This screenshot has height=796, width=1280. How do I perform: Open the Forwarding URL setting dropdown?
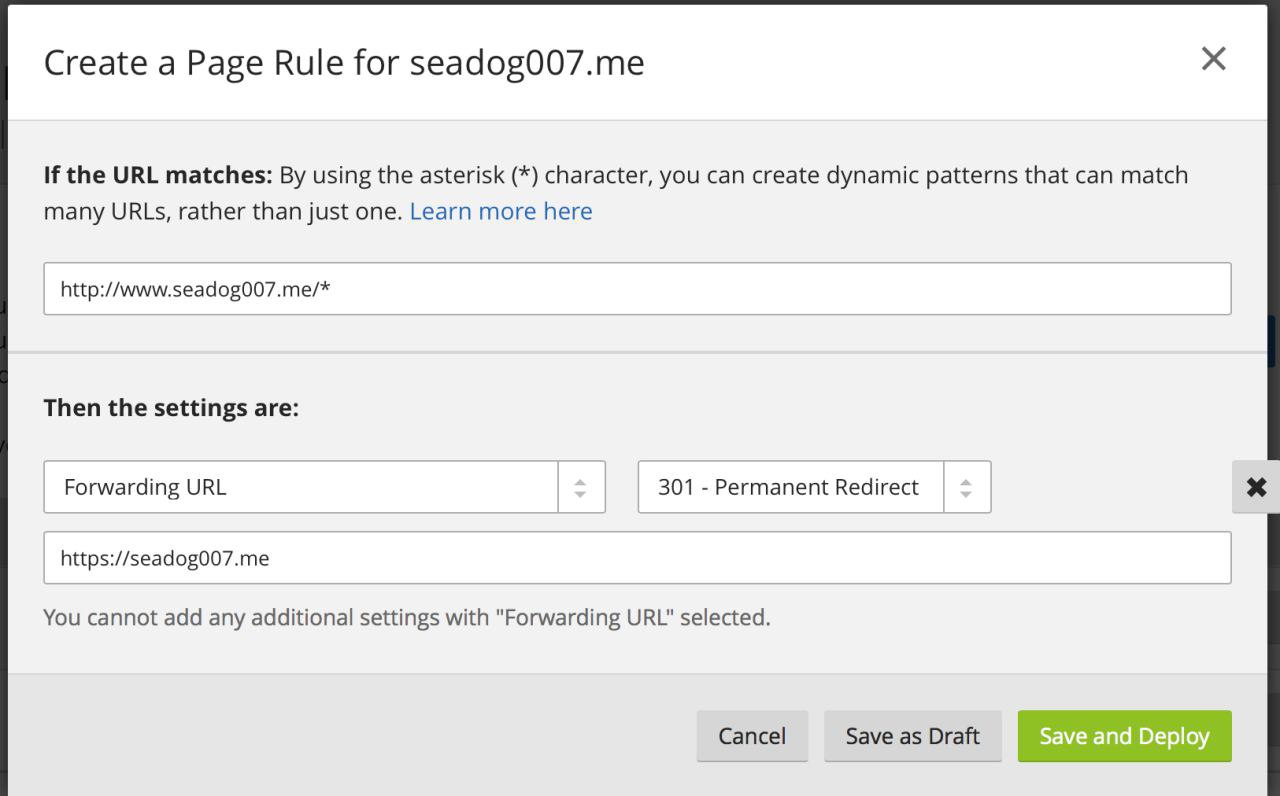point(302,487)
